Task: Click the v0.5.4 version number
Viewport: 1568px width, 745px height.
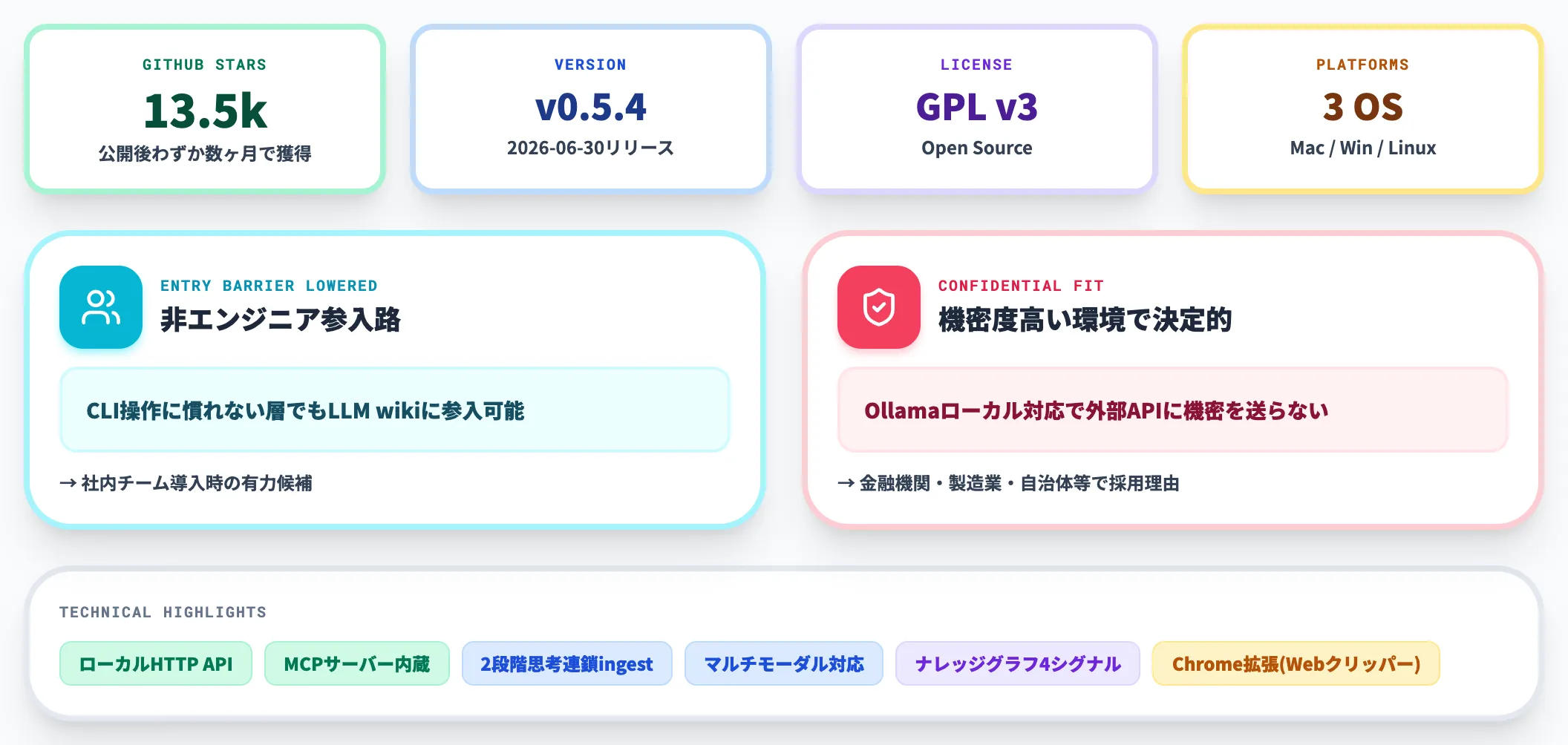Action: tap(591, 107)
